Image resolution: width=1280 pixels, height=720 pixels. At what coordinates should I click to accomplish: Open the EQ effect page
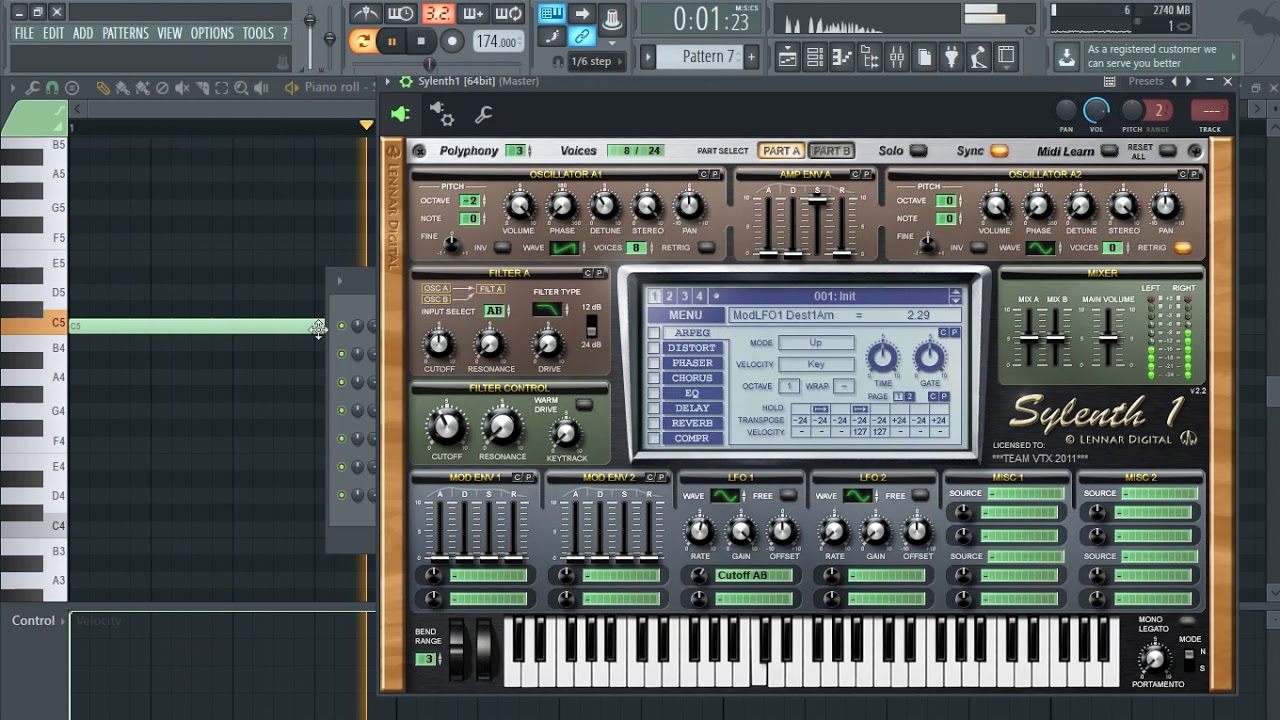pos(692,393)
